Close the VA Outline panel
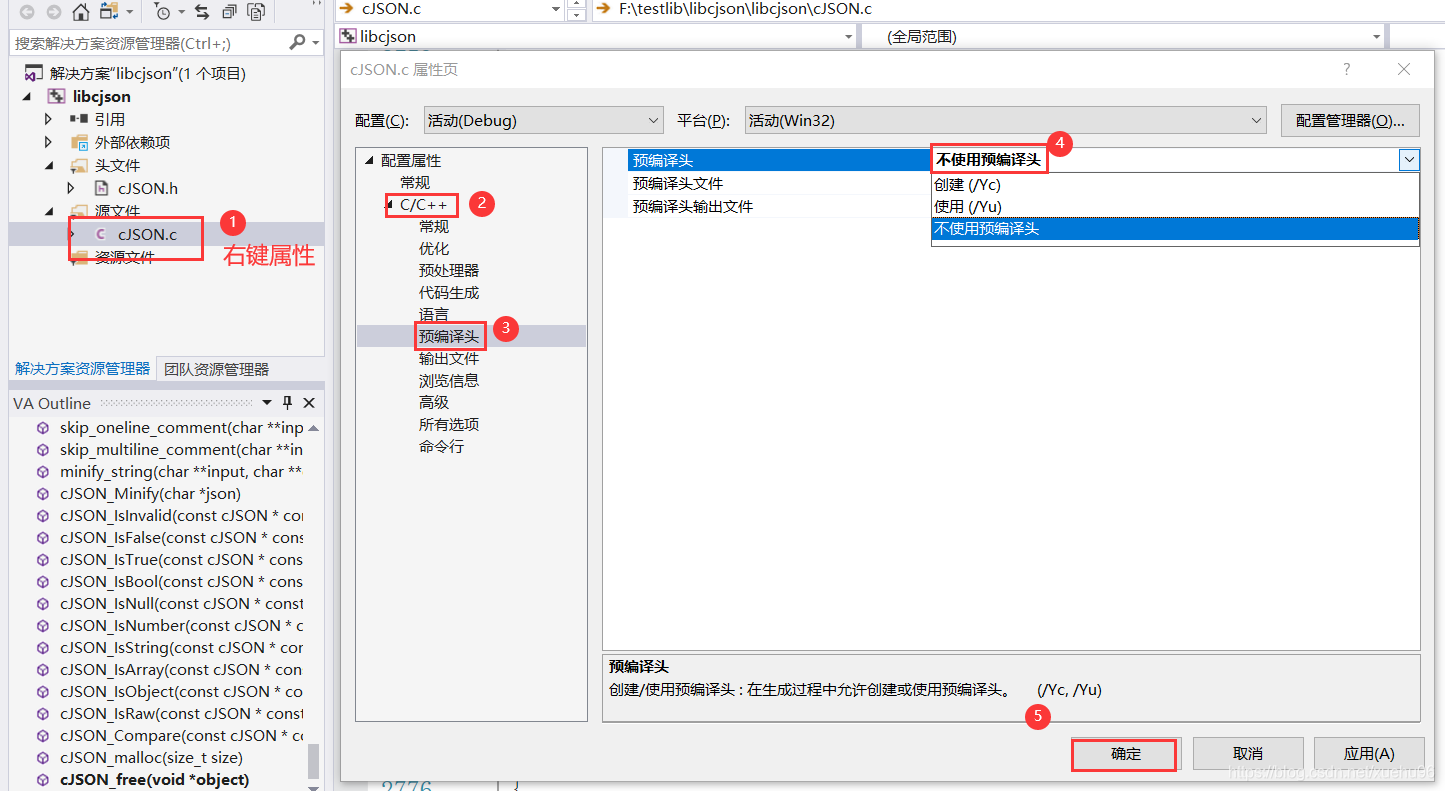1445x791 pixels. [x=309, y=403]
